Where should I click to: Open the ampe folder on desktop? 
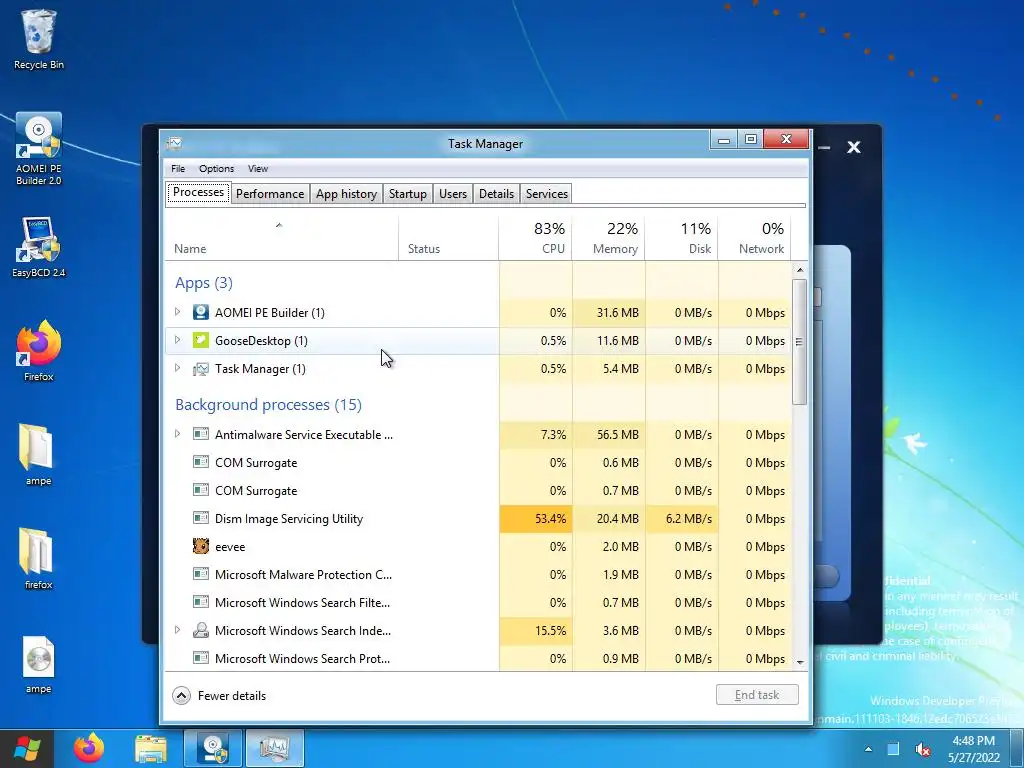[38, 455]
